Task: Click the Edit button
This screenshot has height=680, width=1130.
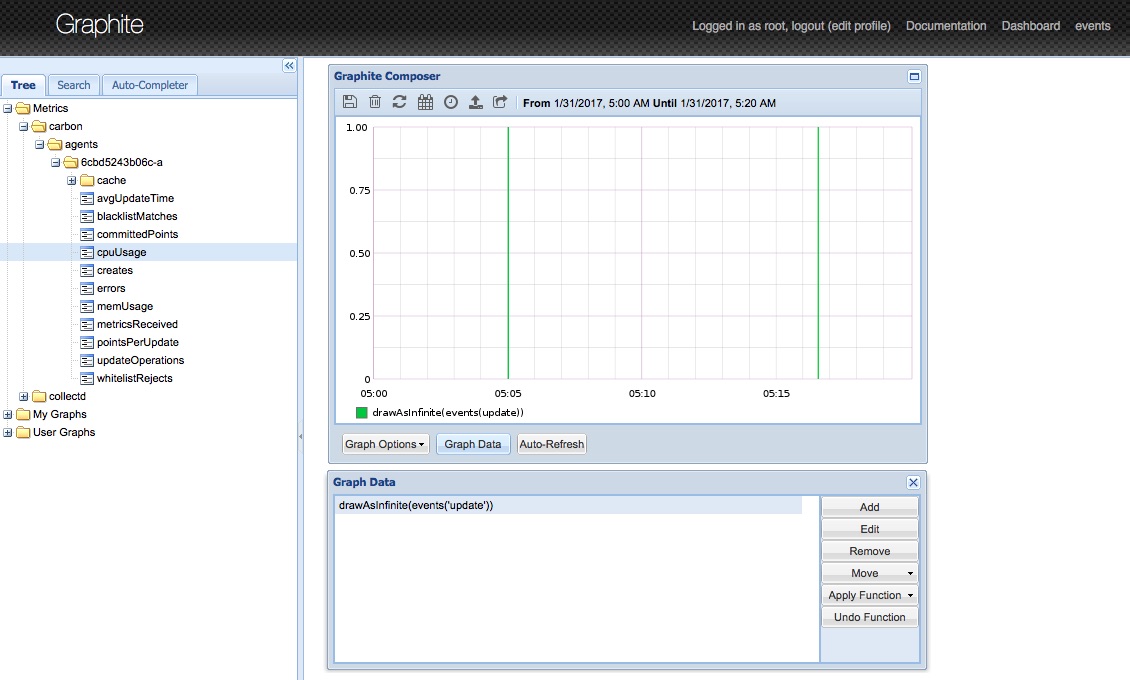Action: 870,529
